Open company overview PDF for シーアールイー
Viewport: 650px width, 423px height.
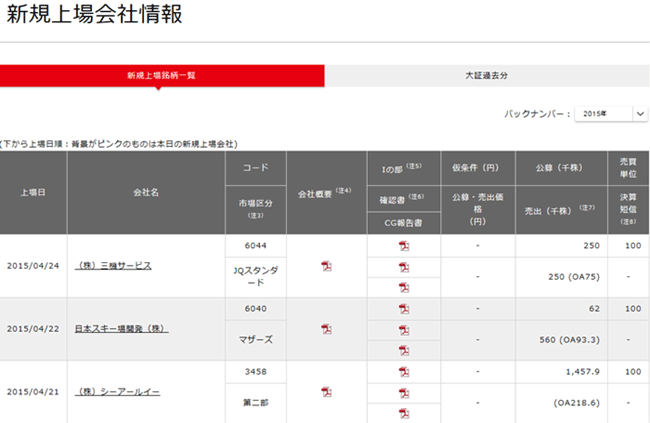pos(326,392)
